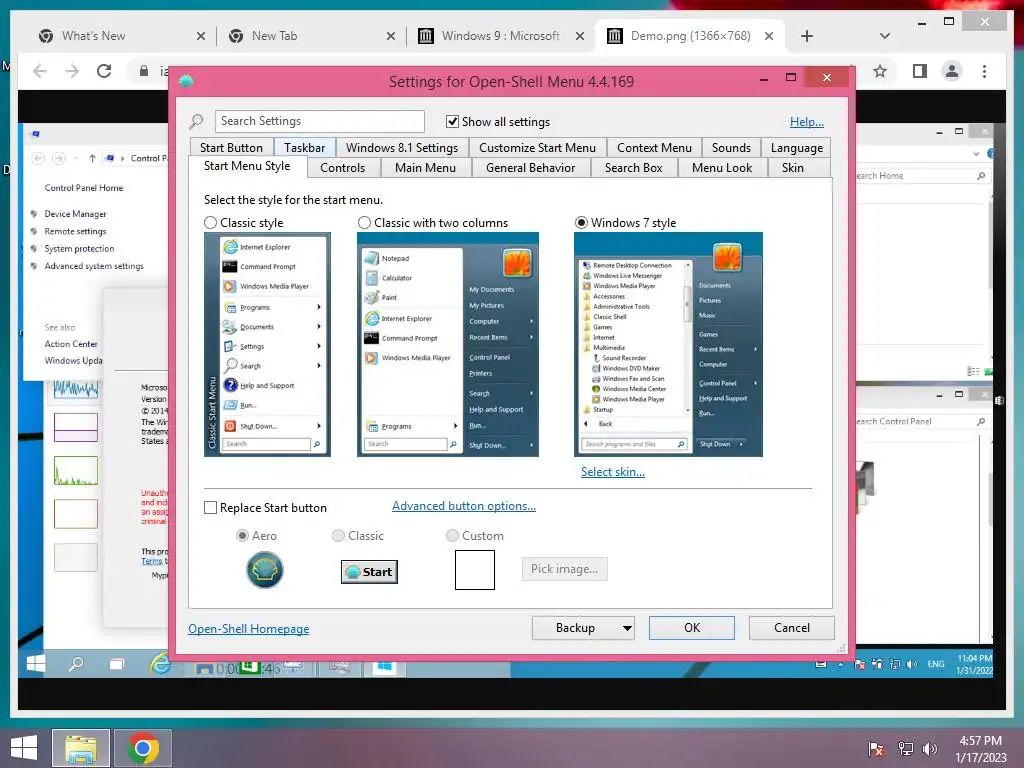Select Classic style radio button

[x=210, y=223]
